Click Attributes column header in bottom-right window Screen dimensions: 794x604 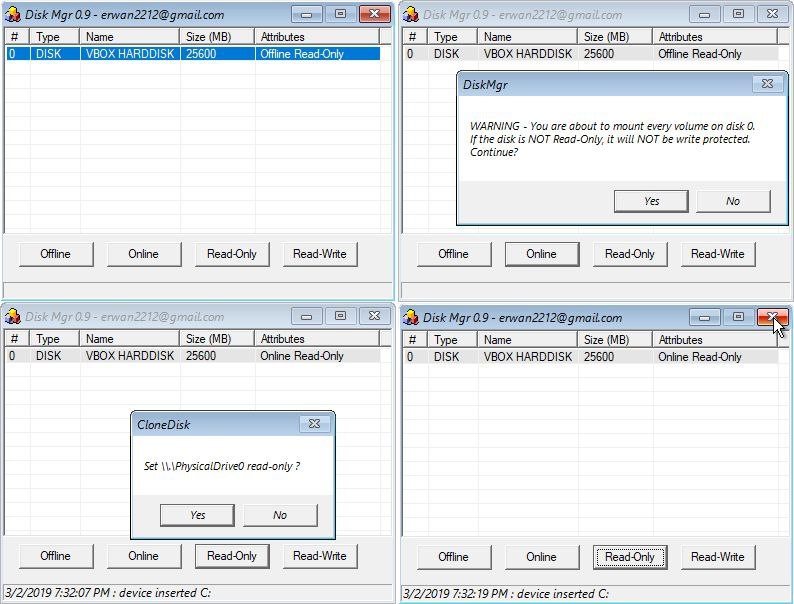[714, 340]
